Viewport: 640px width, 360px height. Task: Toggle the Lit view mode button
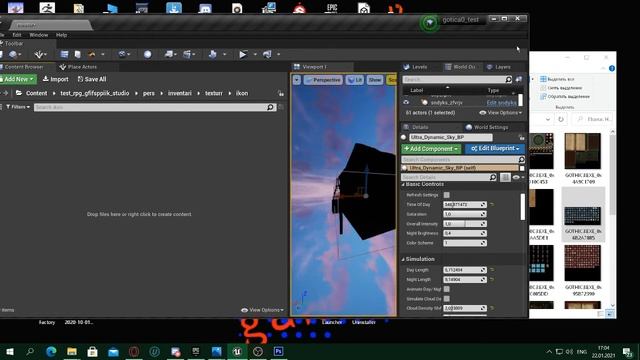pos(355,80)
